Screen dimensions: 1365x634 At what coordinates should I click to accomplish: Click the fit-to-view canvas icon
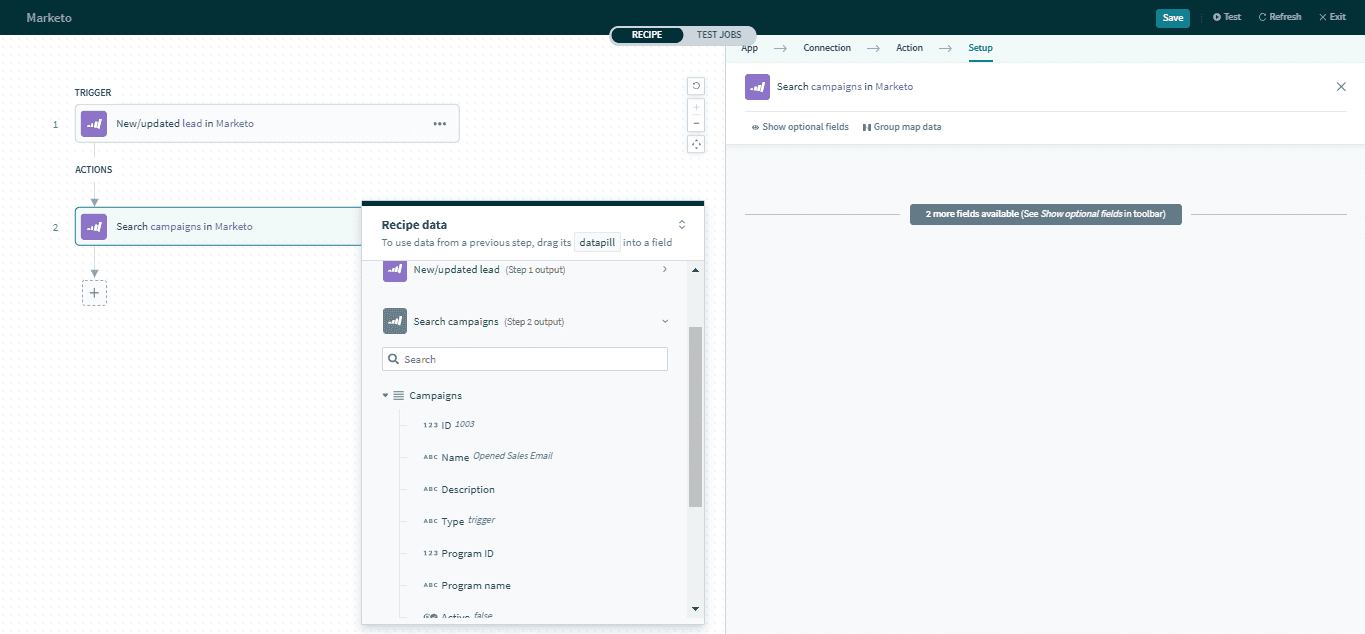pyautogui.click(x=697, y=144)
